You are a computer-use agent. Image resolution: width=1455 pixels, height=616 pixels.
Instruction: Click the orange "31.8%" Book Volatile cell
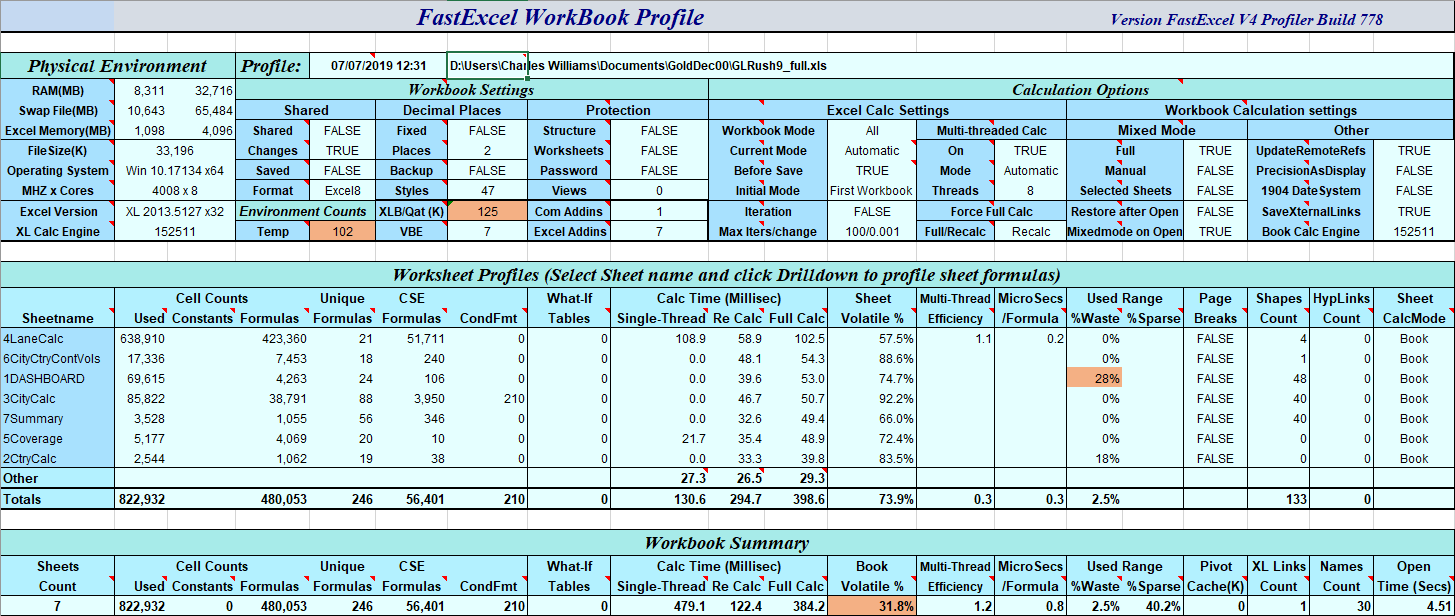click(872, 606)
